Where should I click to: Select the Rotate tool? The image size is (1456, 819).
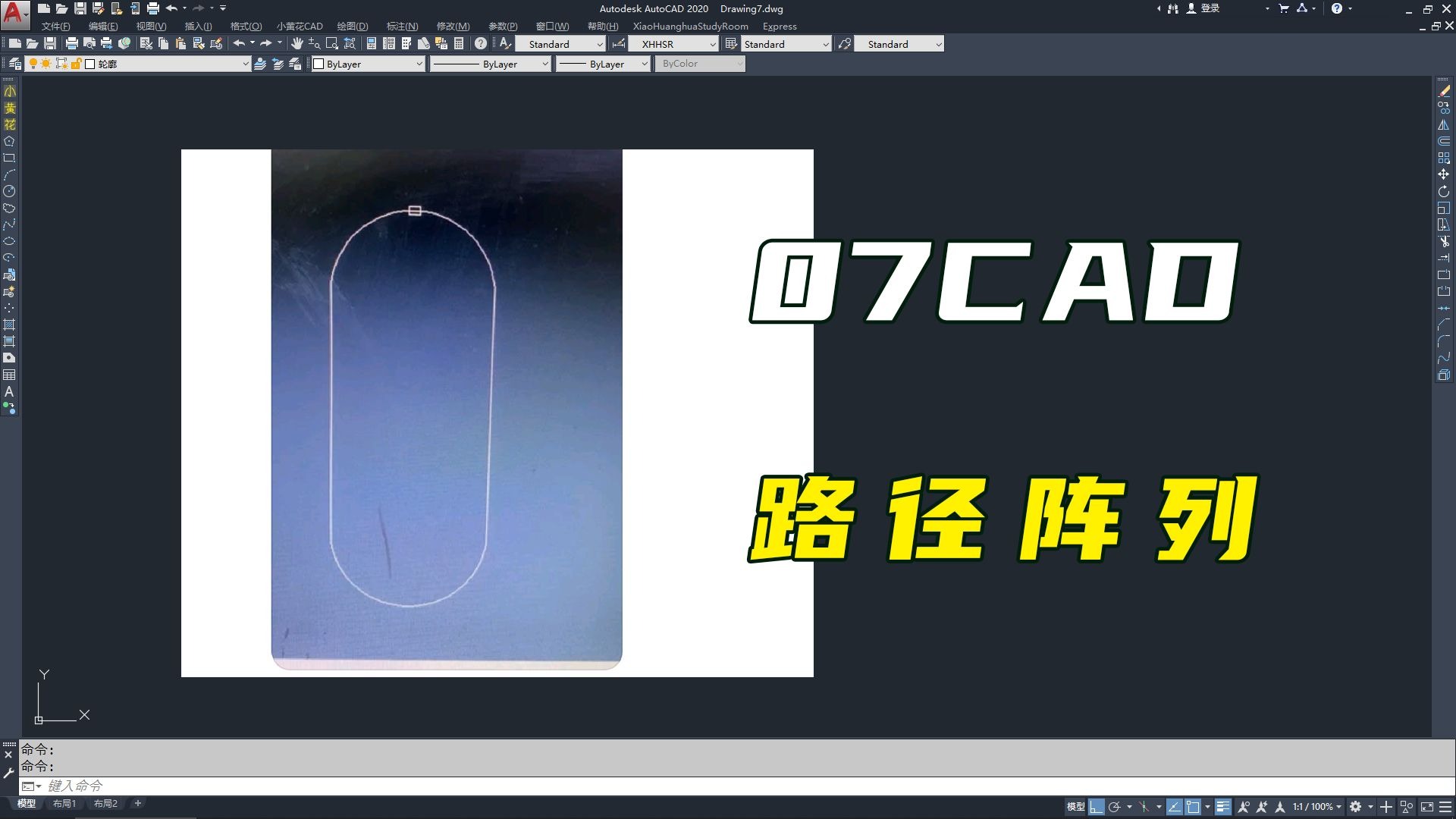click(1444, 192)
